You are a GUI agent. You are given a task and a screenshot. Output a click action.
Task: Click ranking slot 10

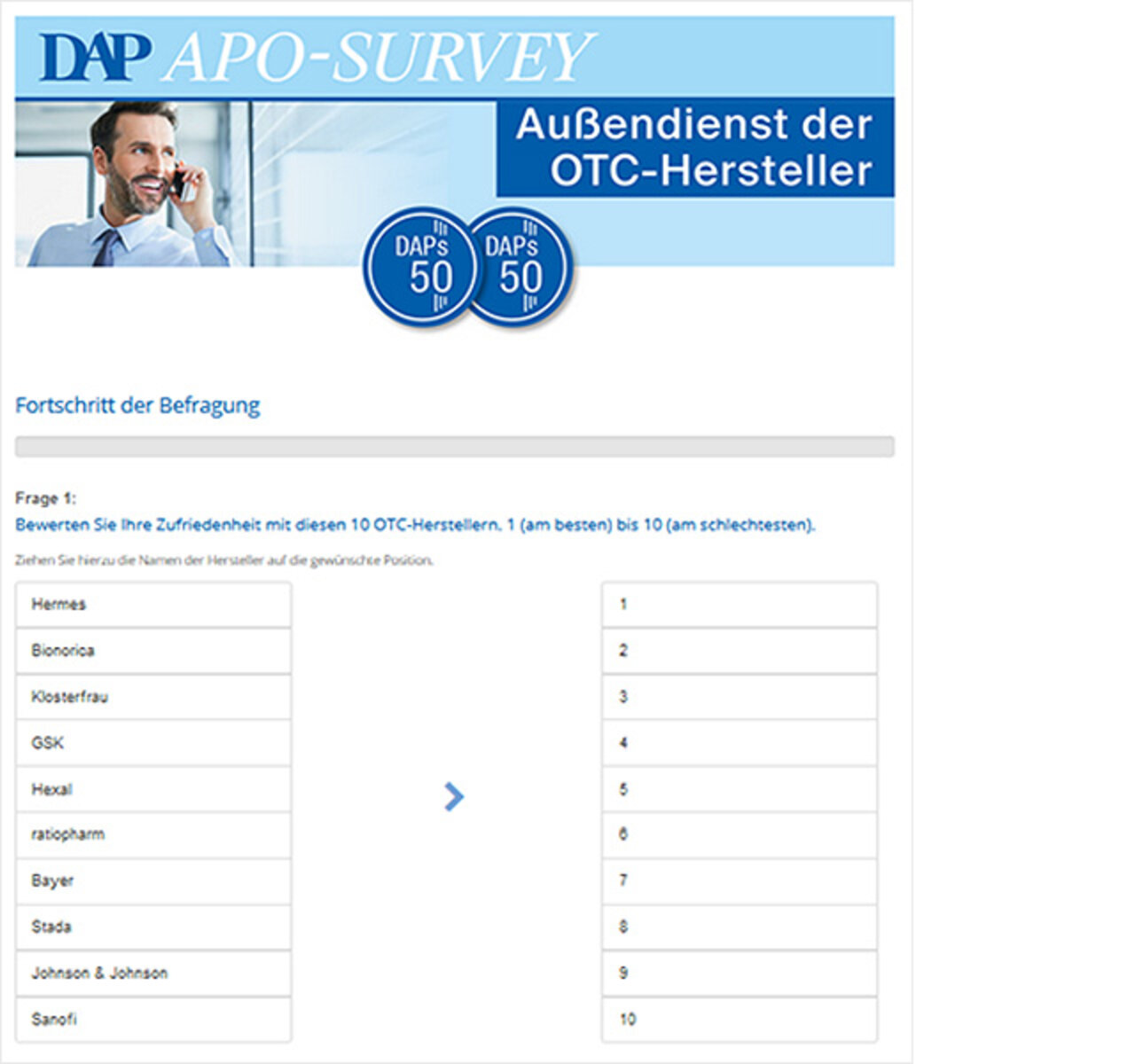740,1020
